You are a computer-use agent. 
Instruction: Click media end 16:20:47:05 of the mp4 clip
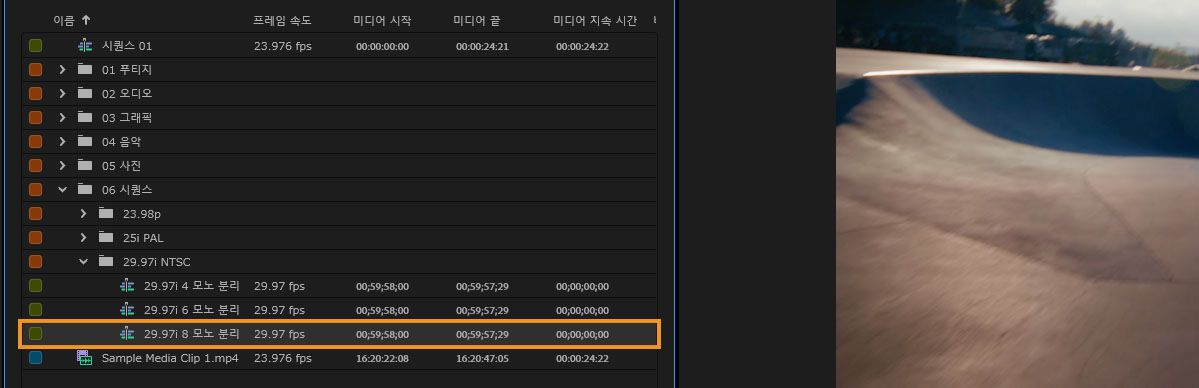point(483,359)
